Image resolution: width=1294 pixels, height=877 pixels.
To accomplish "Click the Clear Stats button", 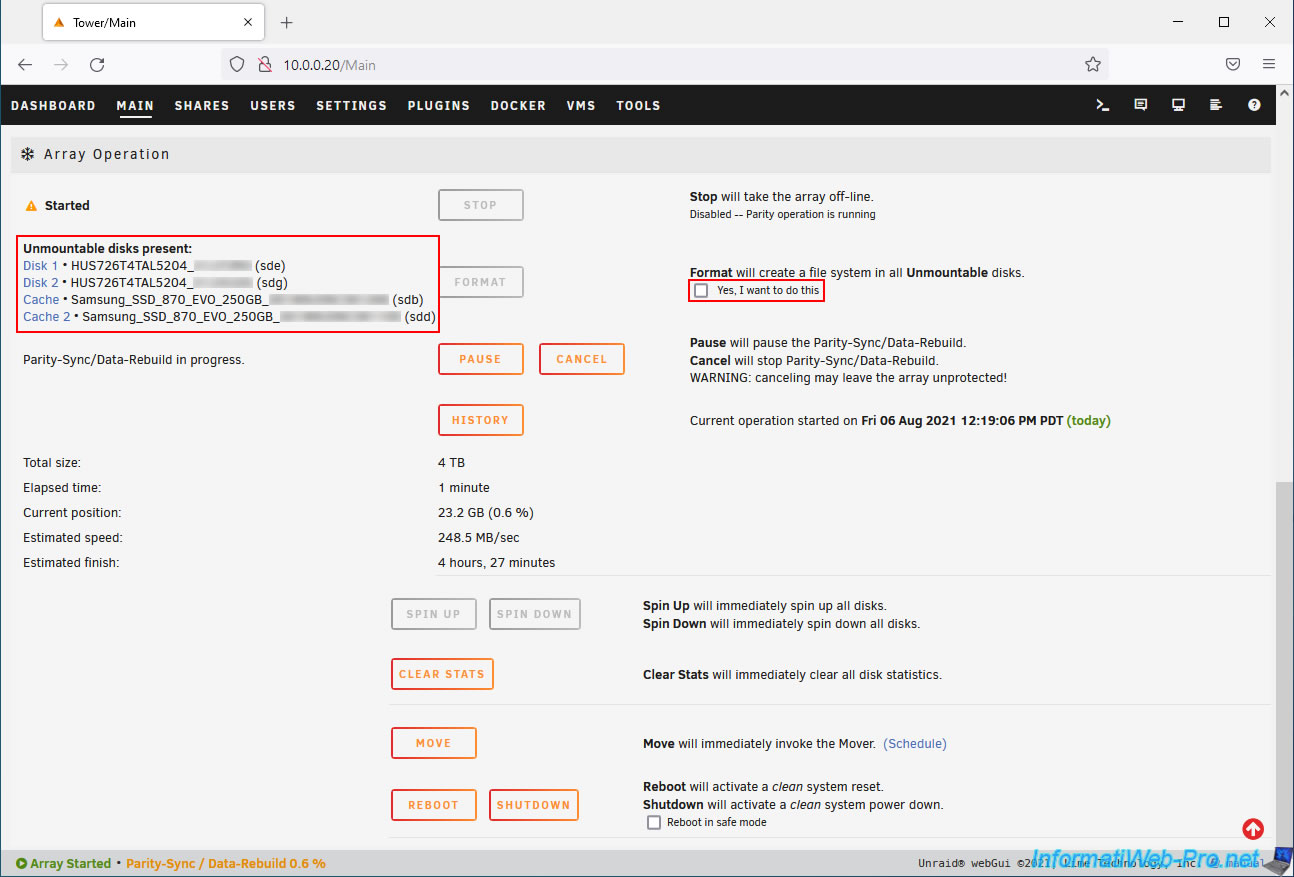I will coord(441,674).
